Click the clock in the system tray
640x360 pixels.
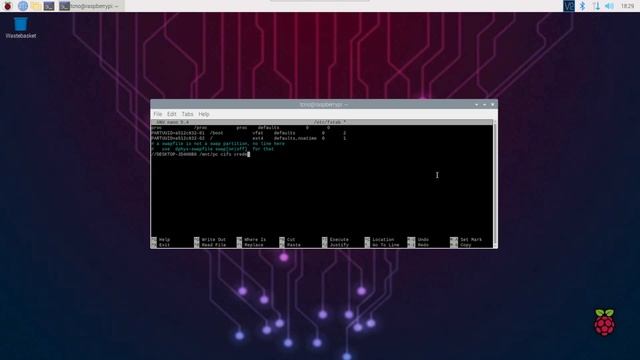[x=627, y=6]
